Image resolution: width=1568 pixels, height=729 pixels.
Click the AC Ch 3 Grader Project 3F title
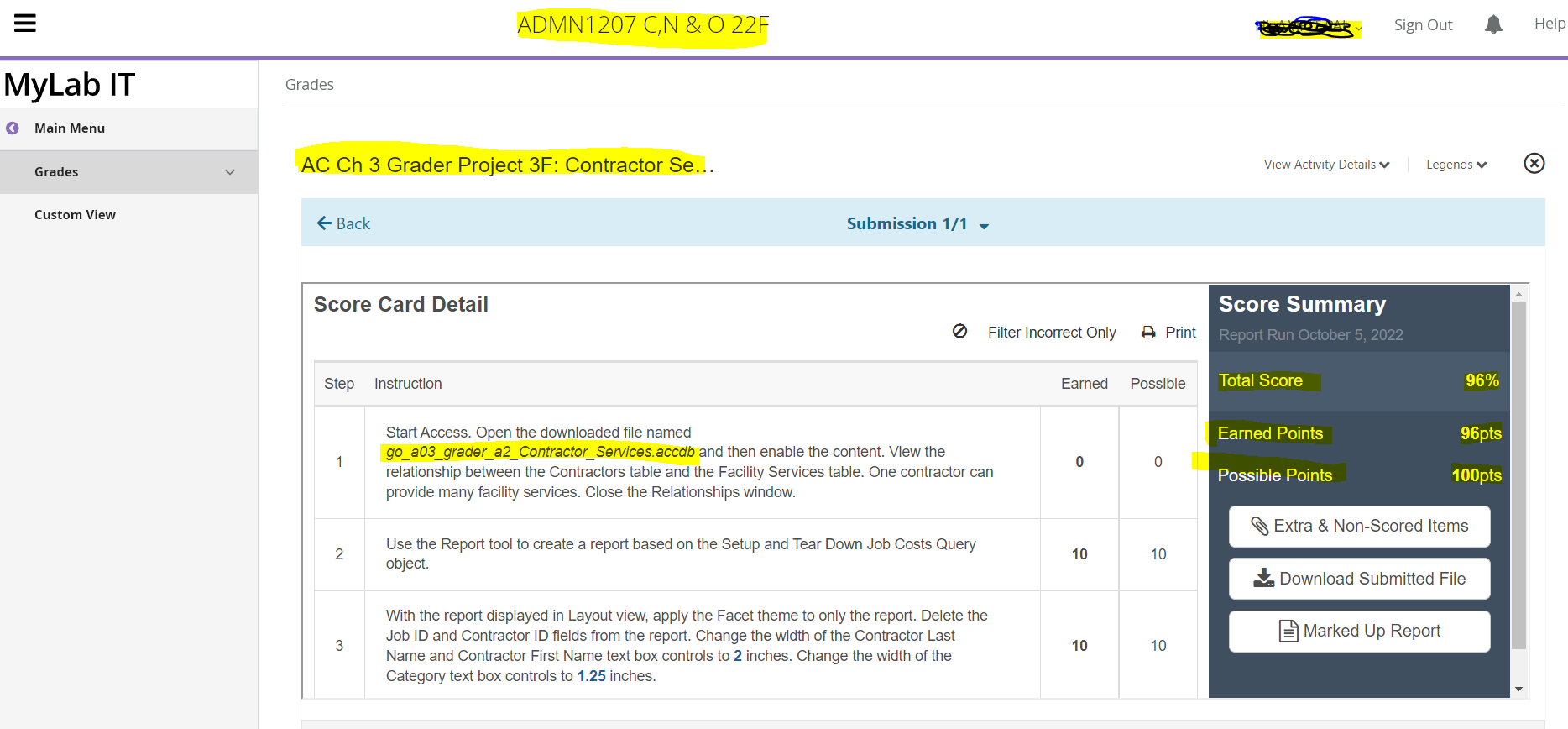[508, 165]
